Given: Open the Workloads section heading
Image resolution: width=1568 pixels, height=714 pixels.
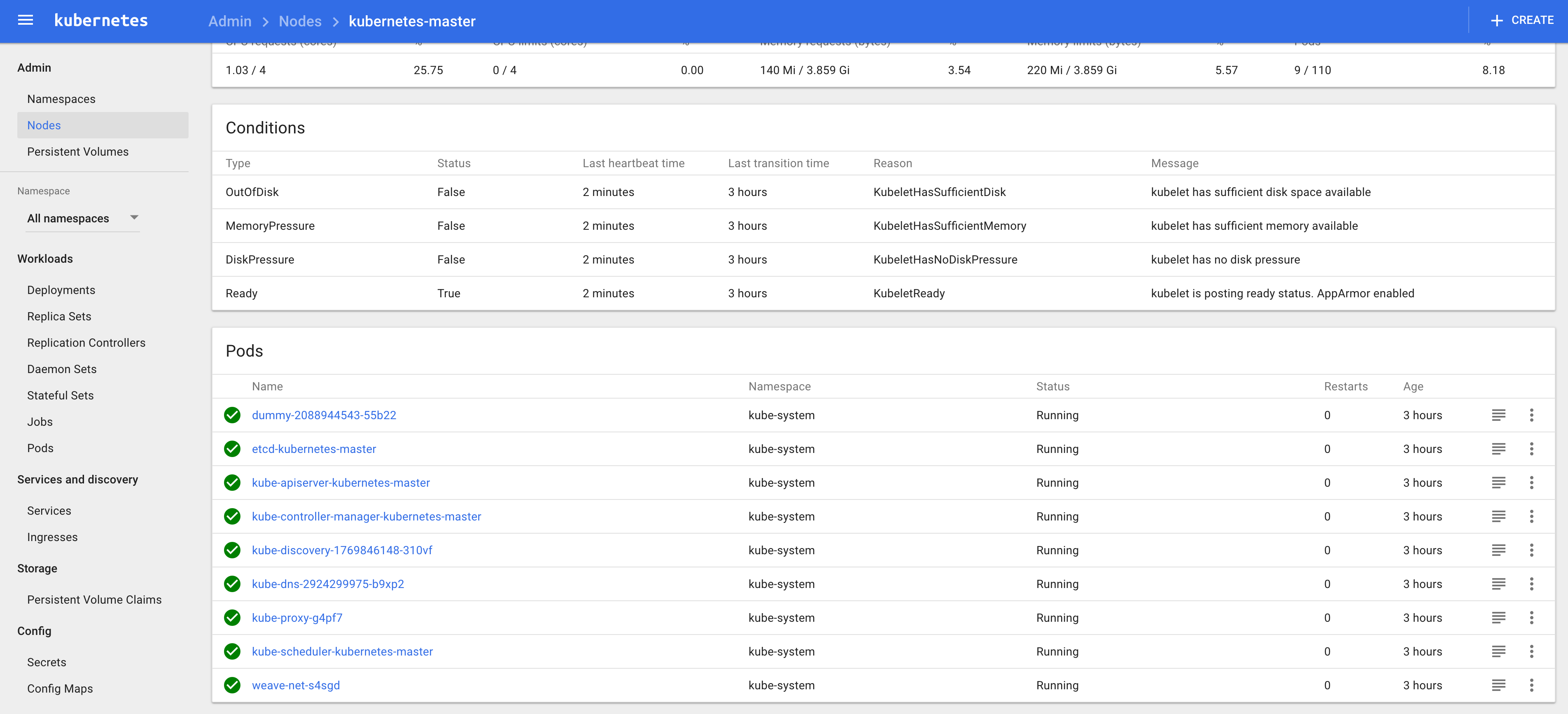Looking at the screenshot, I should click(x=45, y=259).
